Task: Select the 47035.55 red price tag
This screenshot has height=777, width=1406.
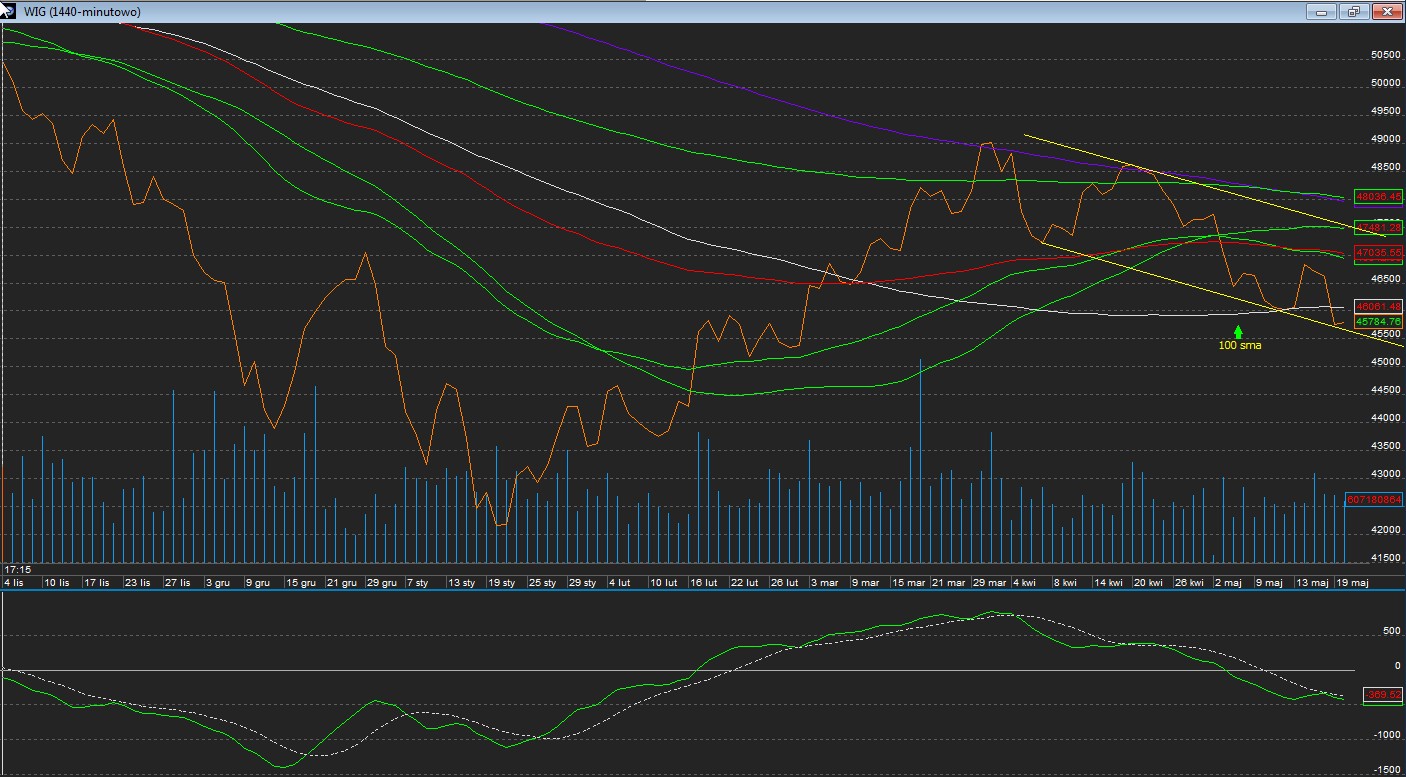Action: pos(1378,253)
